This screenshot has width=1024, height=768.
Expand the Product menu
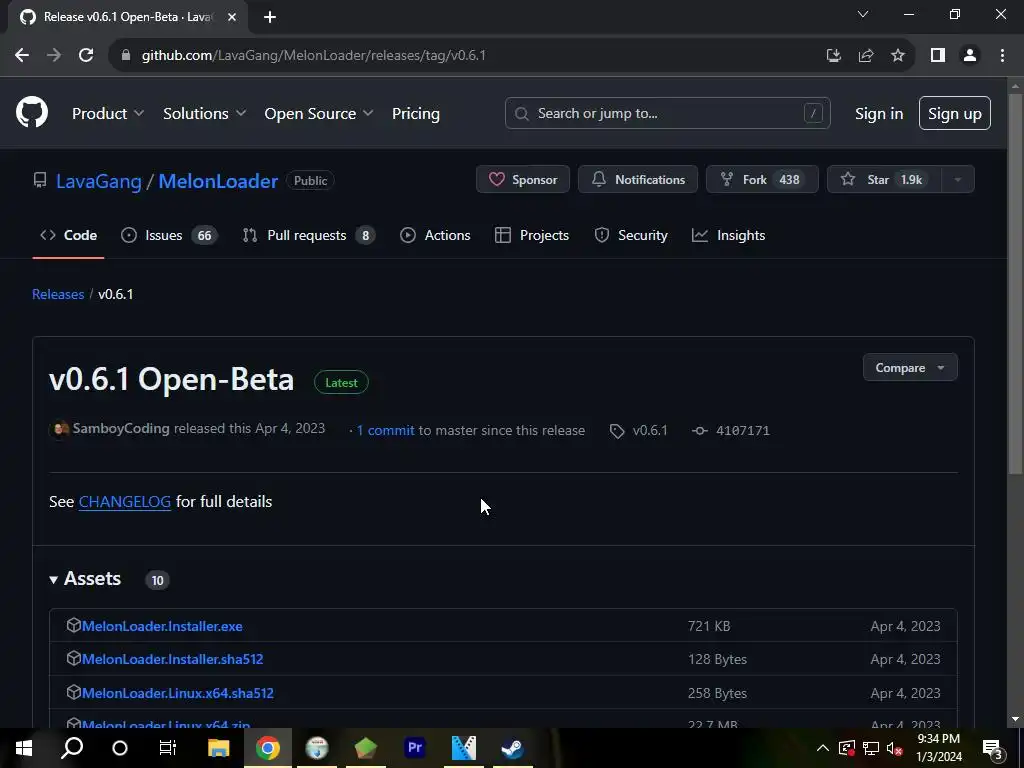pyautogui.click(x=108, y=114)
